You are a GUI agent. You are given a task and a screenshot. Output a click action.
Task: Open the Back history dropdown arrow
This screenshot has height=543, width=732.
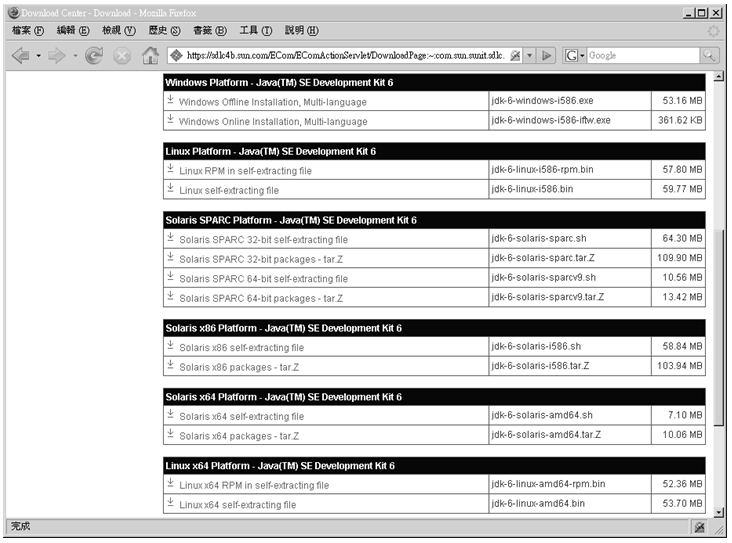tap(38, 56)
